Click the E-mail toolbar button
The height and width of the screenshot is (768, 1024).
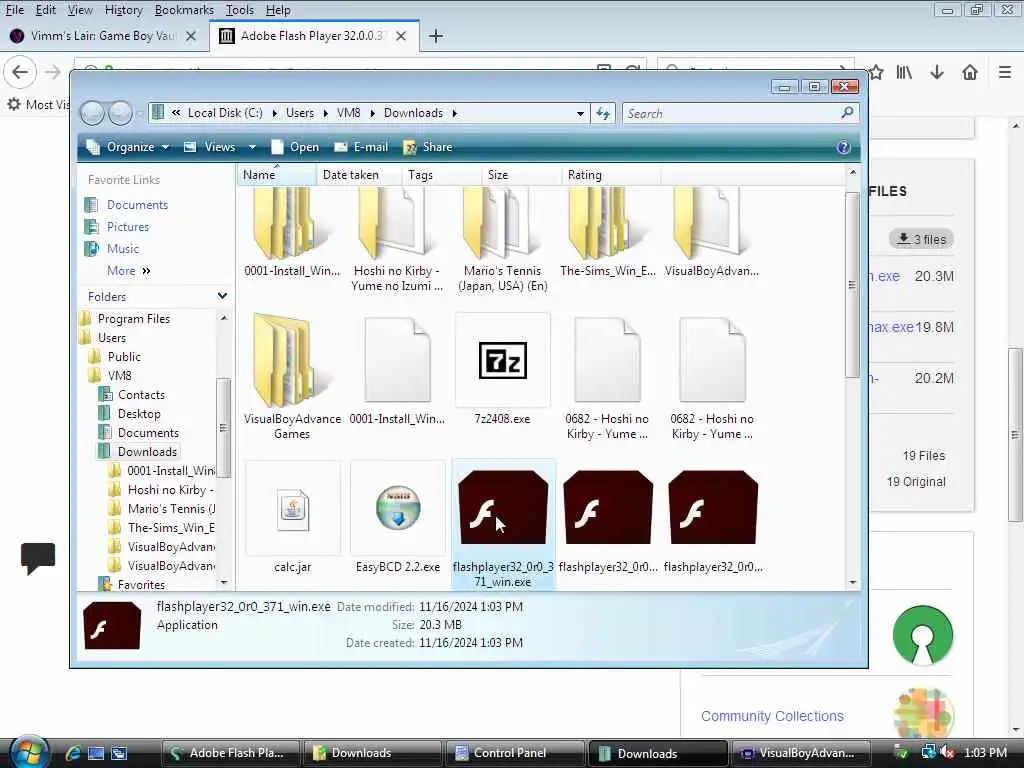click(361, 147)
